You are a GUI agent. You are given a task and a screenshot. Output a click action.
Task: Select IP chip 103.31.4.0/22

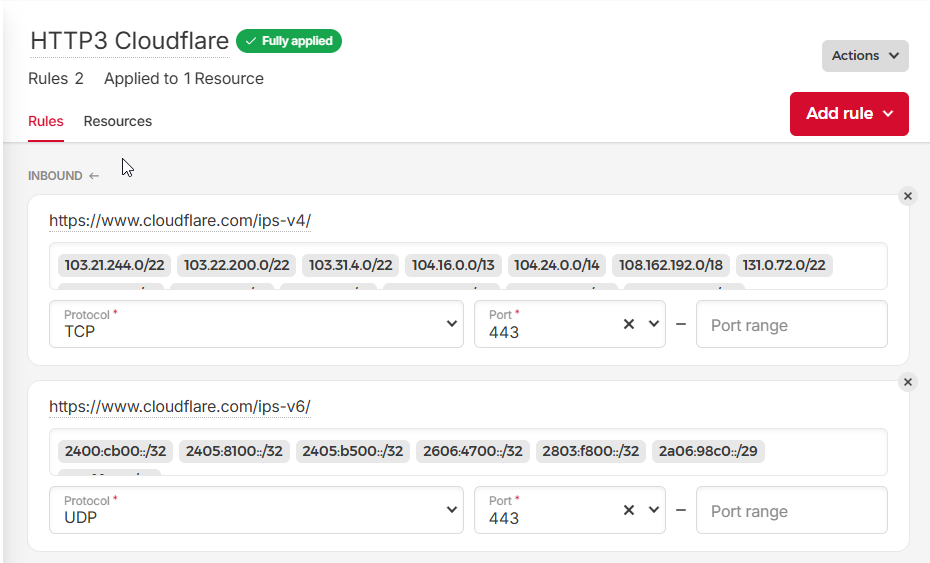[x=351, y=265]
